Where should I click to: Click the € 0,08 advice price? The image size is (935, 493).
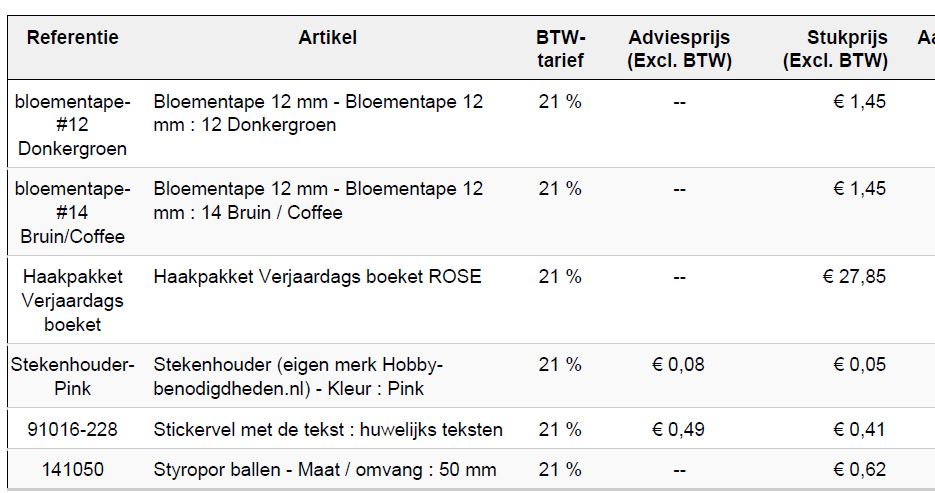point(679,364)
